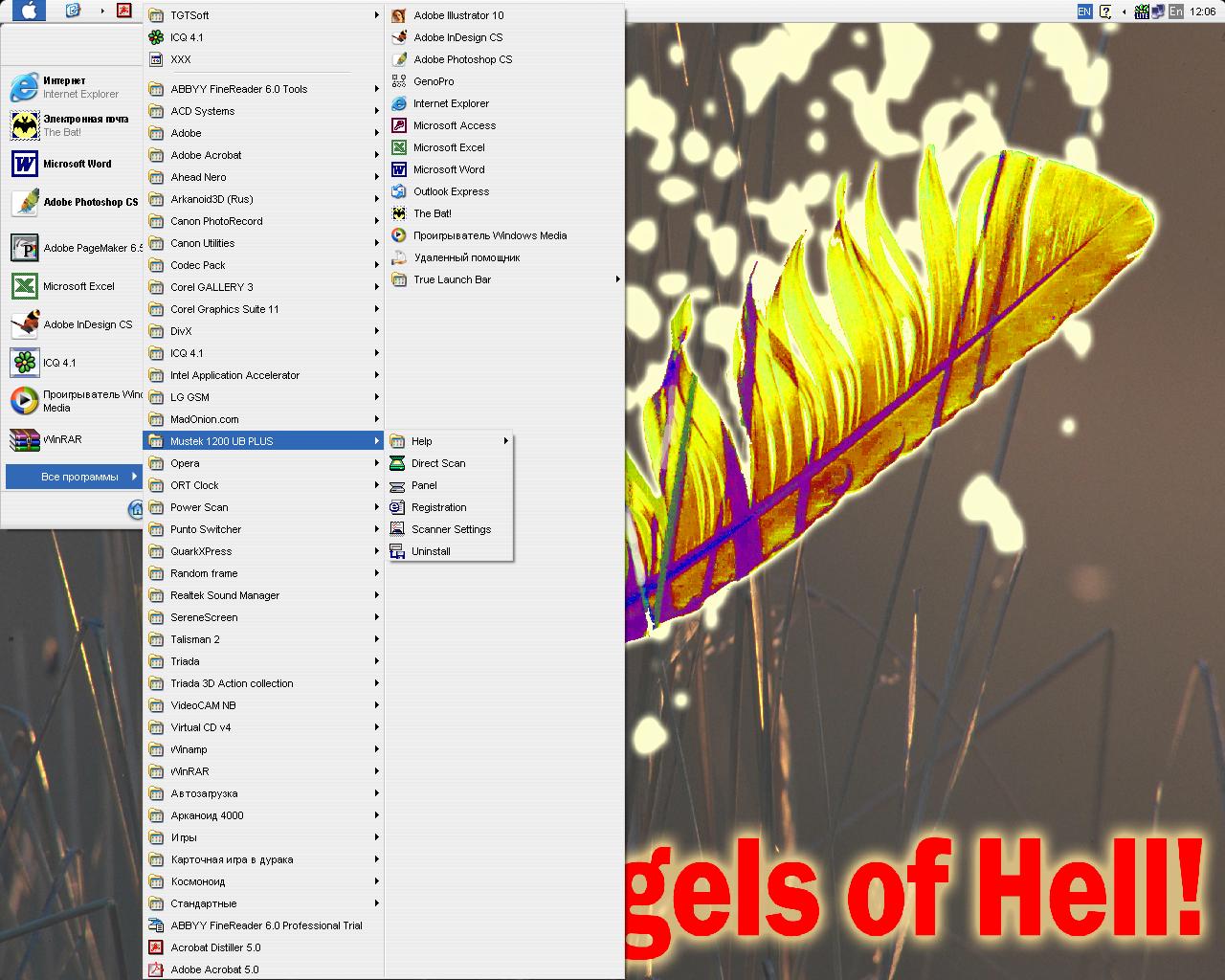Open the Игры folder
The image size is (1225, 980).
(263, 837)
